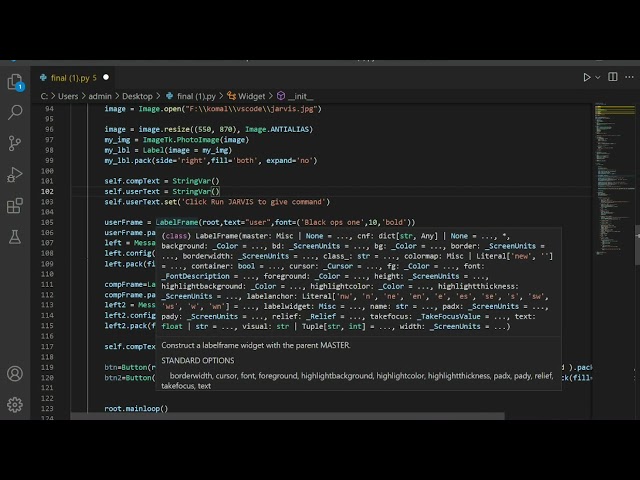Click the Image.open jarvis.jpg code line
640x480 pixels.
213,109
